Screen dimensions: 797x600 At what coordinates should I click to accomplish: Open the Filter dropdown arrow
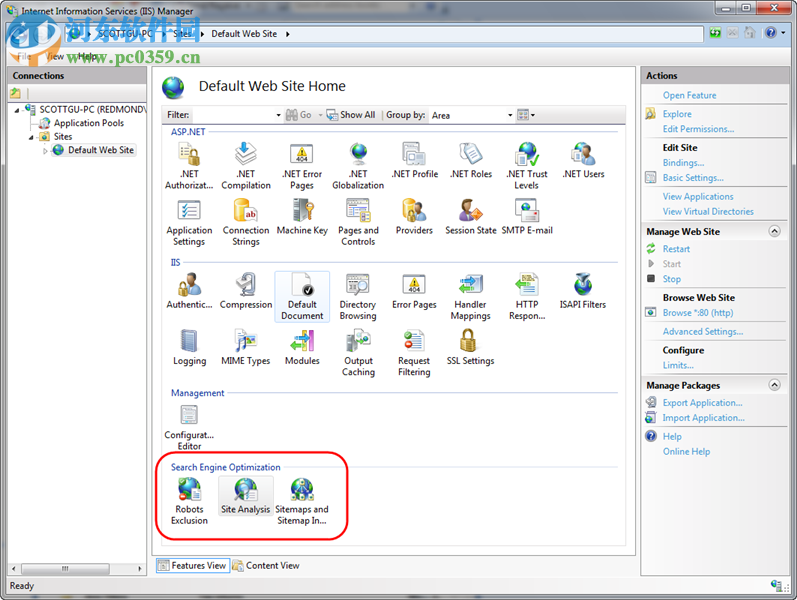[x=278, y=115]
